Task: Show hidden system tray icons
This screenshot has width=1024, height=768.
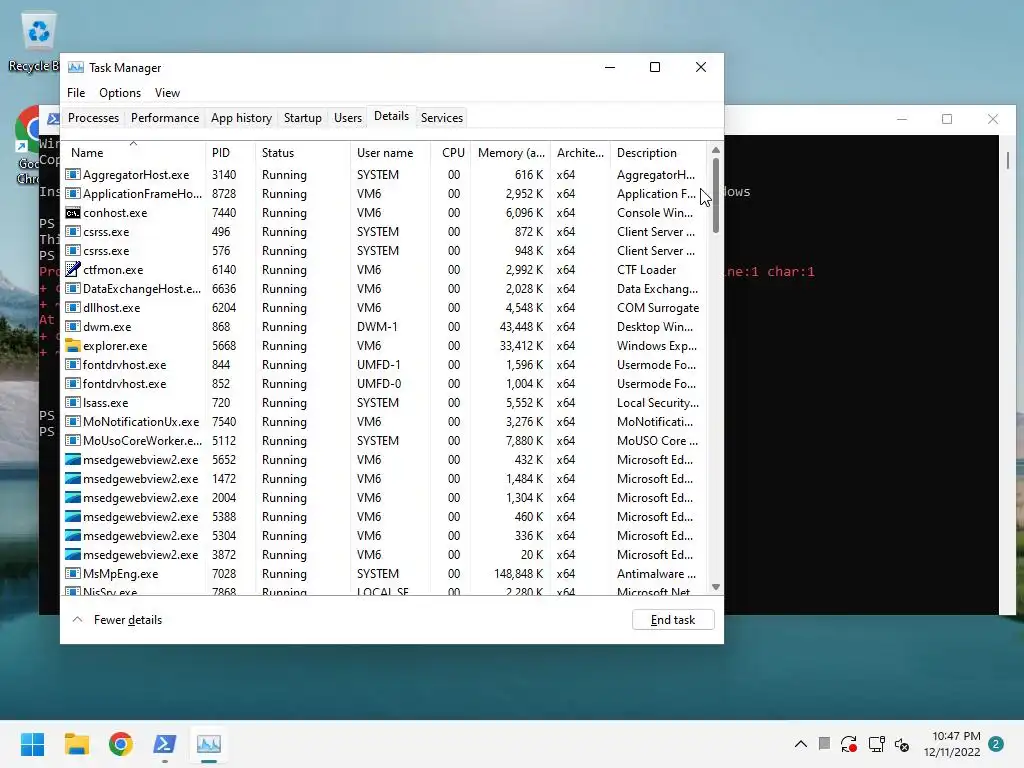Action: coord(801,744)
